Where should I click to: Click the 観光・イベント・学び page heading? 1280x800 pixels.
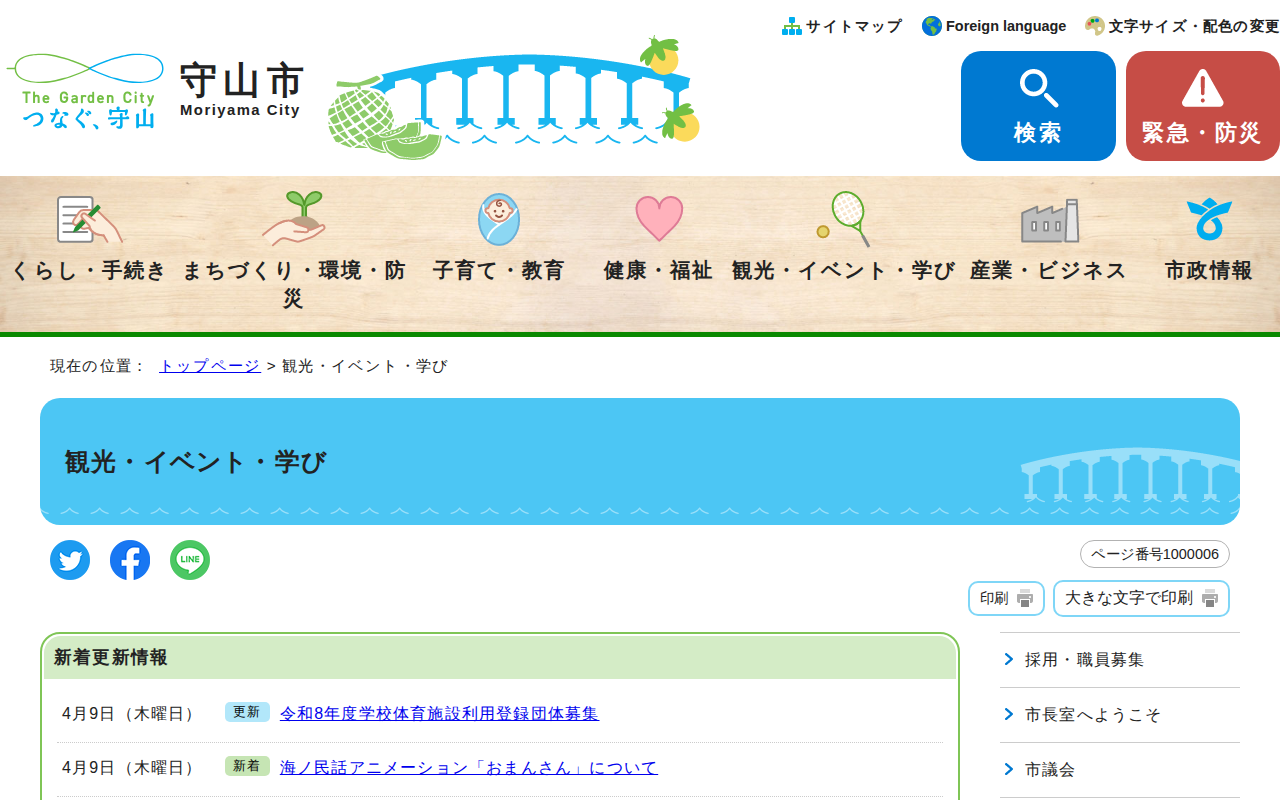click(195, 462)
